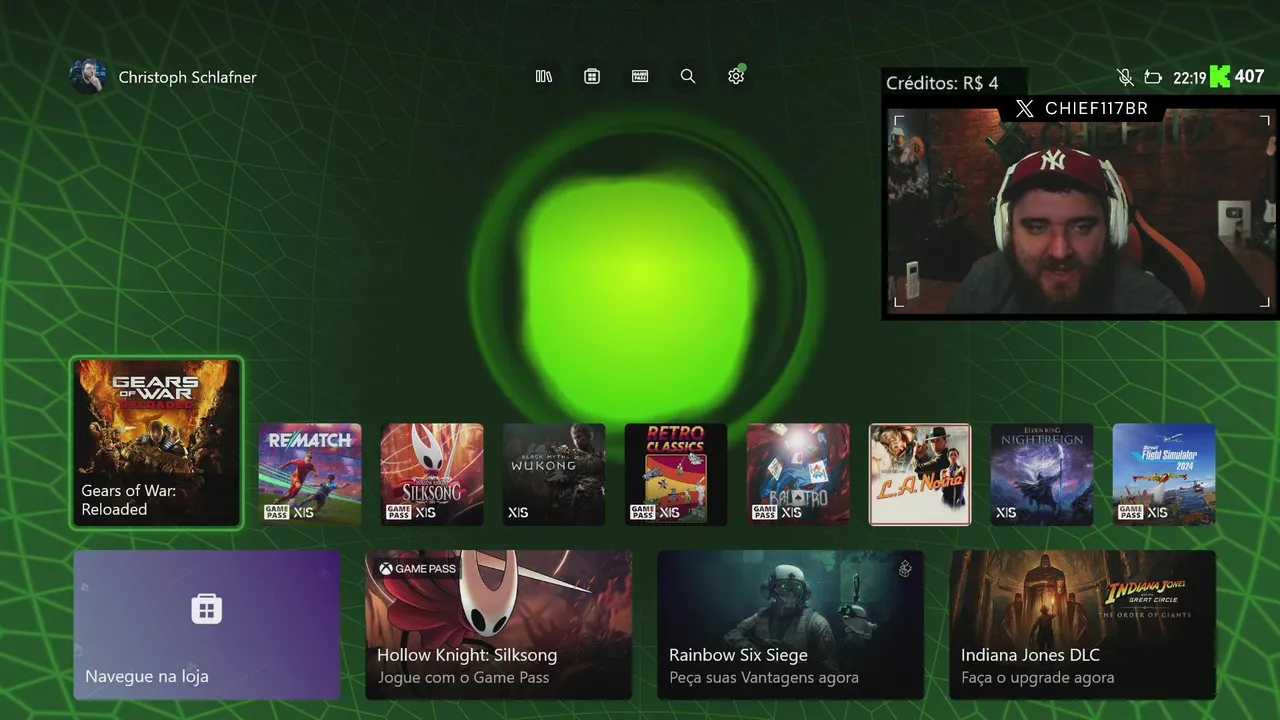Open the L.A. Noire game tile
The width and height of the screenshot is (1280, 720).
click(x=920, y=475)
